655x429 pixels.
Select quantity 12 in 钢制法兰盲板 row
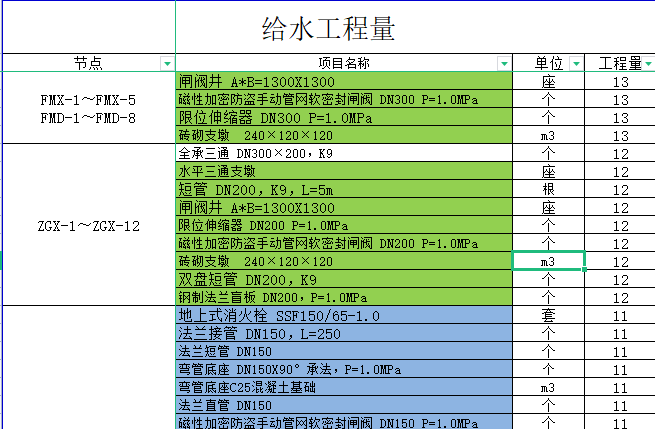click(620, 297)
